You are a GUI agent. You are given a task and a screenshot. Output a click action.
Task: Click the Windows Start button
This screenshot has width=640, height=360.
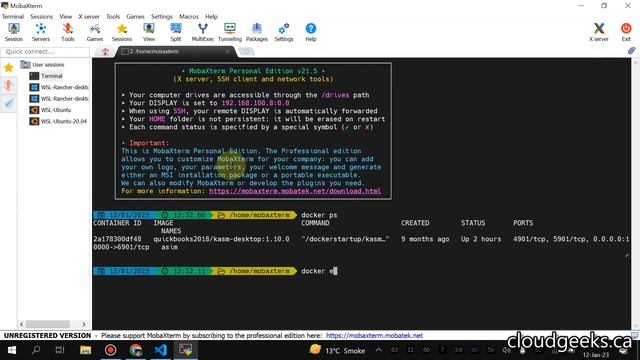point(12,350)
